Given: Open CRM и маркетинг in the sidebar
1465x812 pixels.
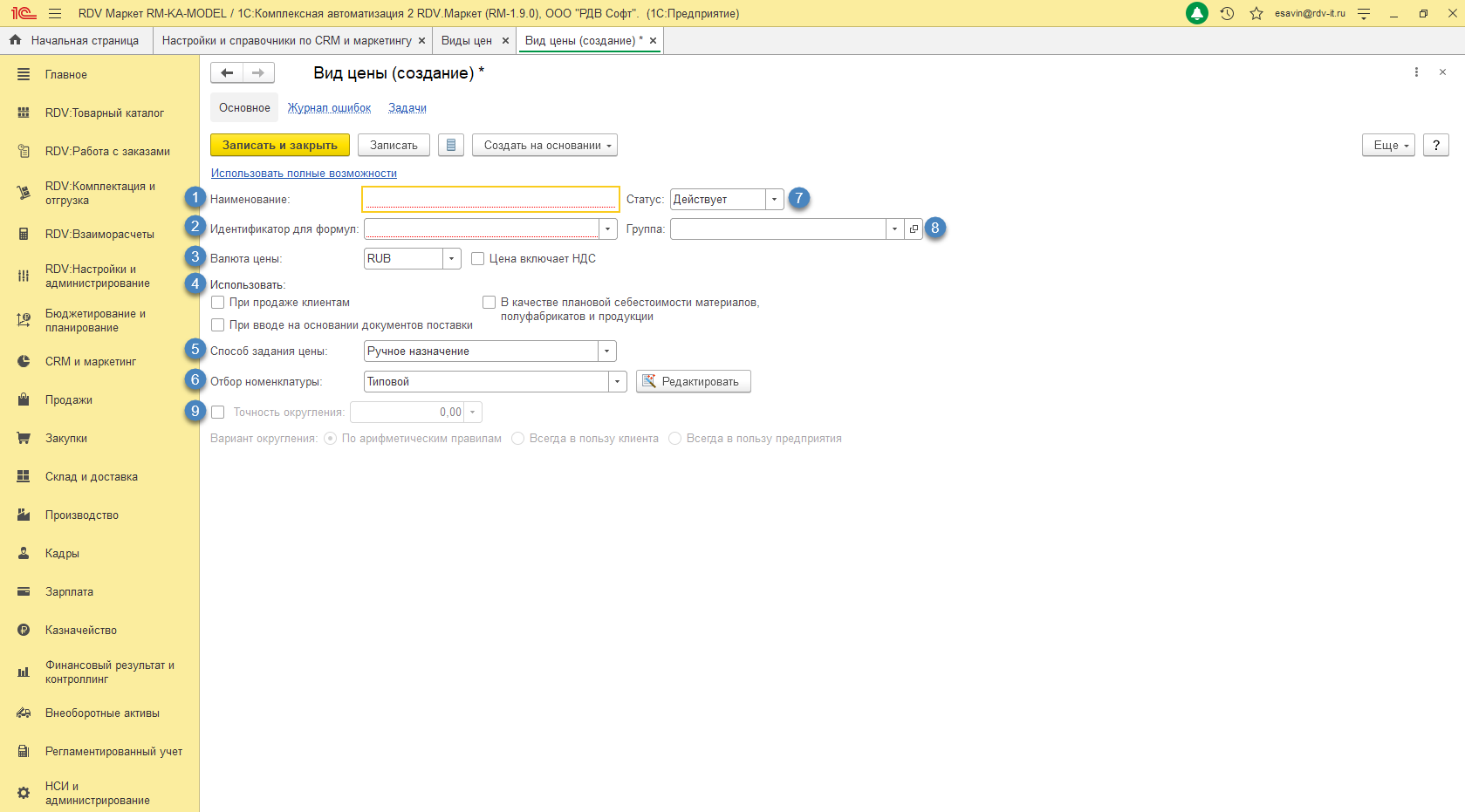Looking at the screenshot, I should coord(91,362).
